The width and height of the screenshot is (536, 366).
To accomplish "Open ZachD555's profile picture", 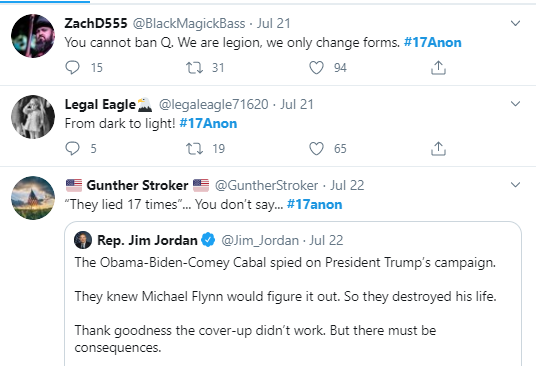I will (33, 36).
